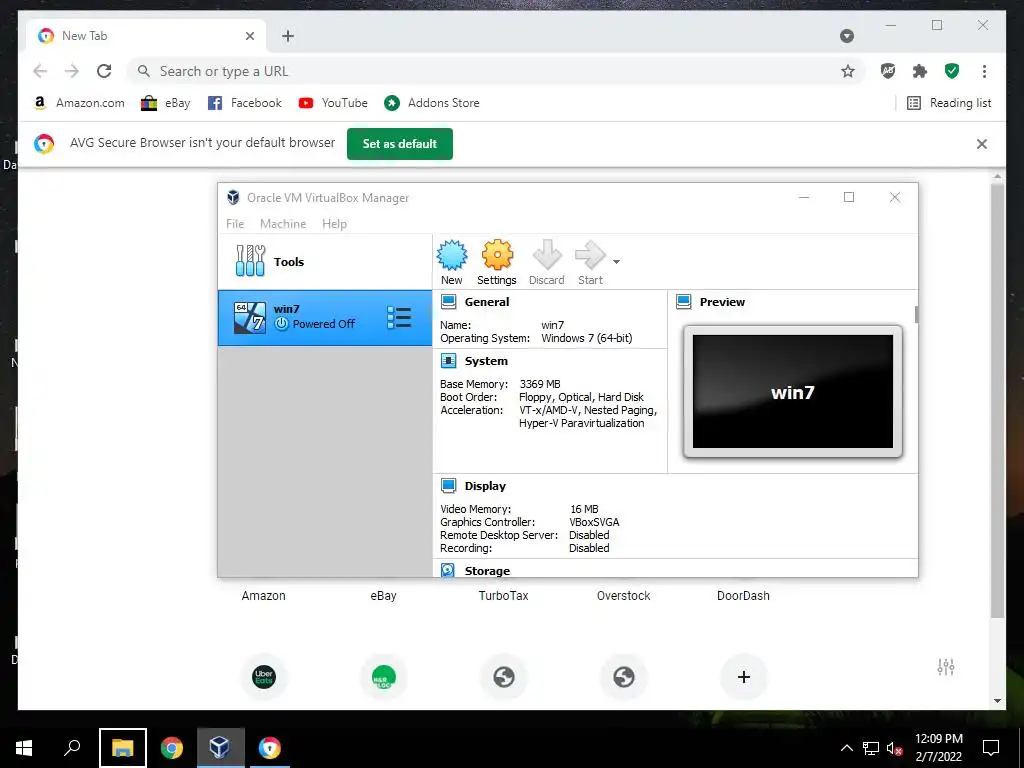Click the browser reload button
Image resolution: width=1024 pixels, height=768 pixels.
tap(104, 71)
